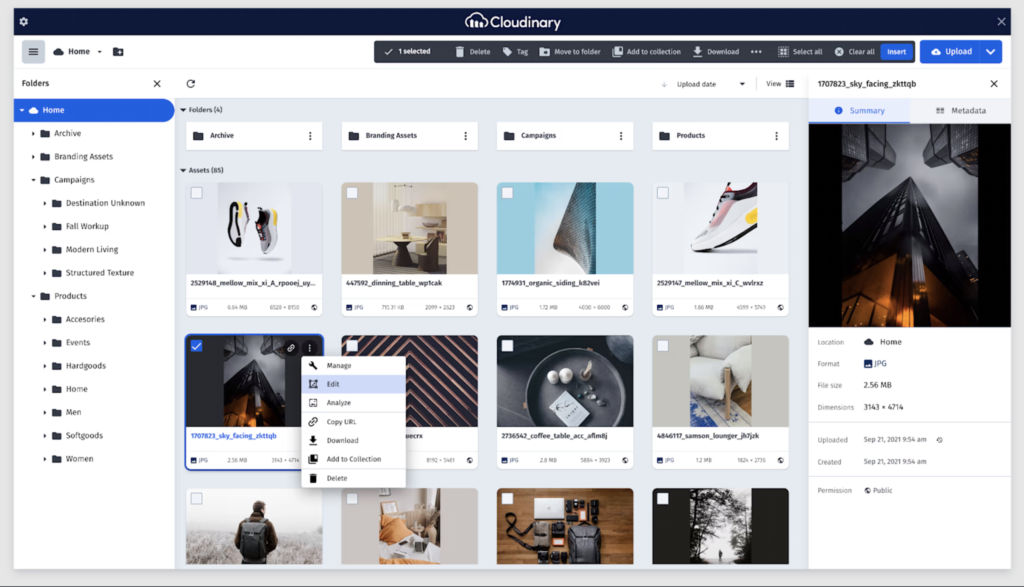
Task: Close the asset details panel
Action: tap(994, 84)
